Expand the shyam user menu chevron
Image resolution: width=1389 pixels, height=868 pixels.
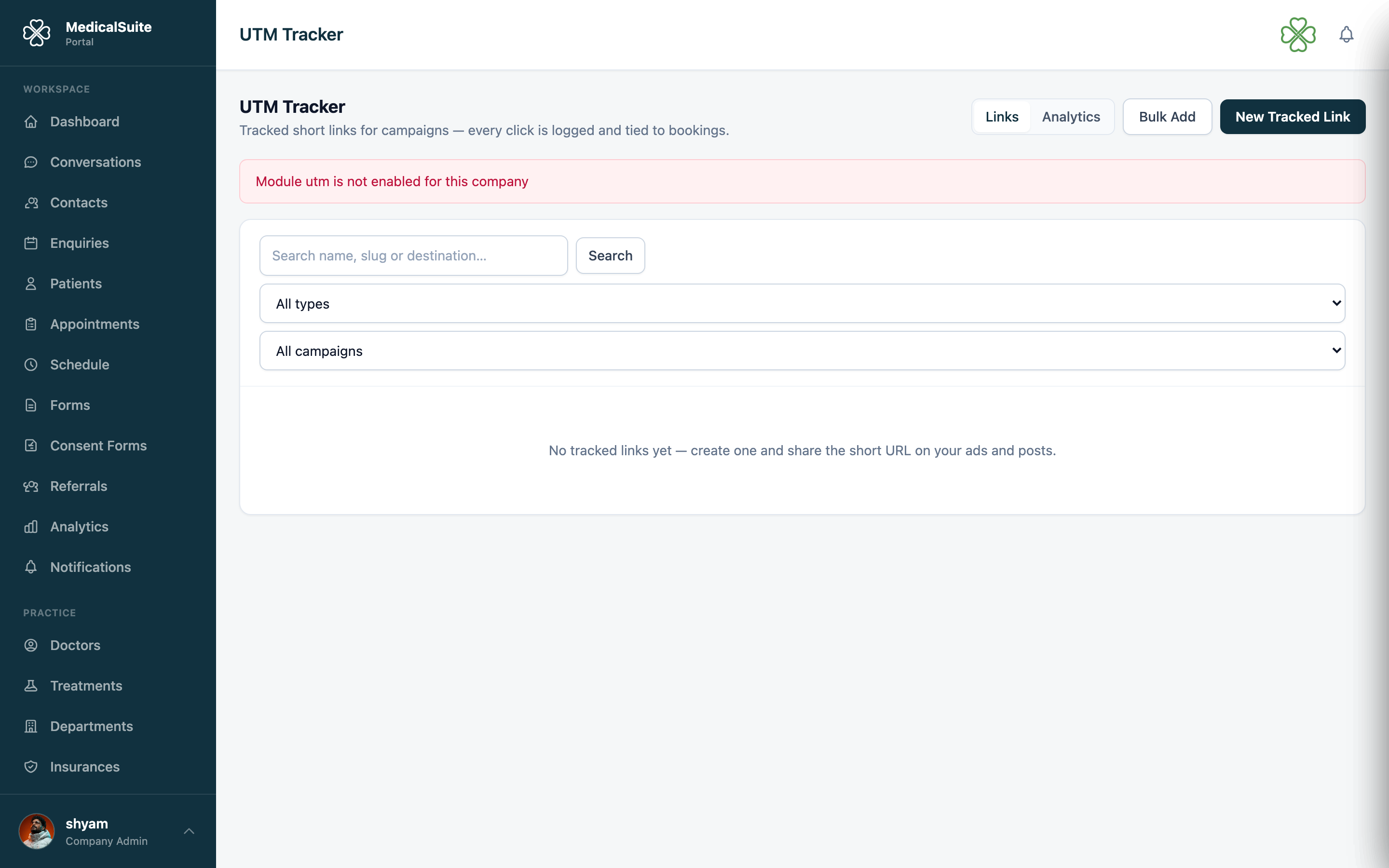click(189, 831)
